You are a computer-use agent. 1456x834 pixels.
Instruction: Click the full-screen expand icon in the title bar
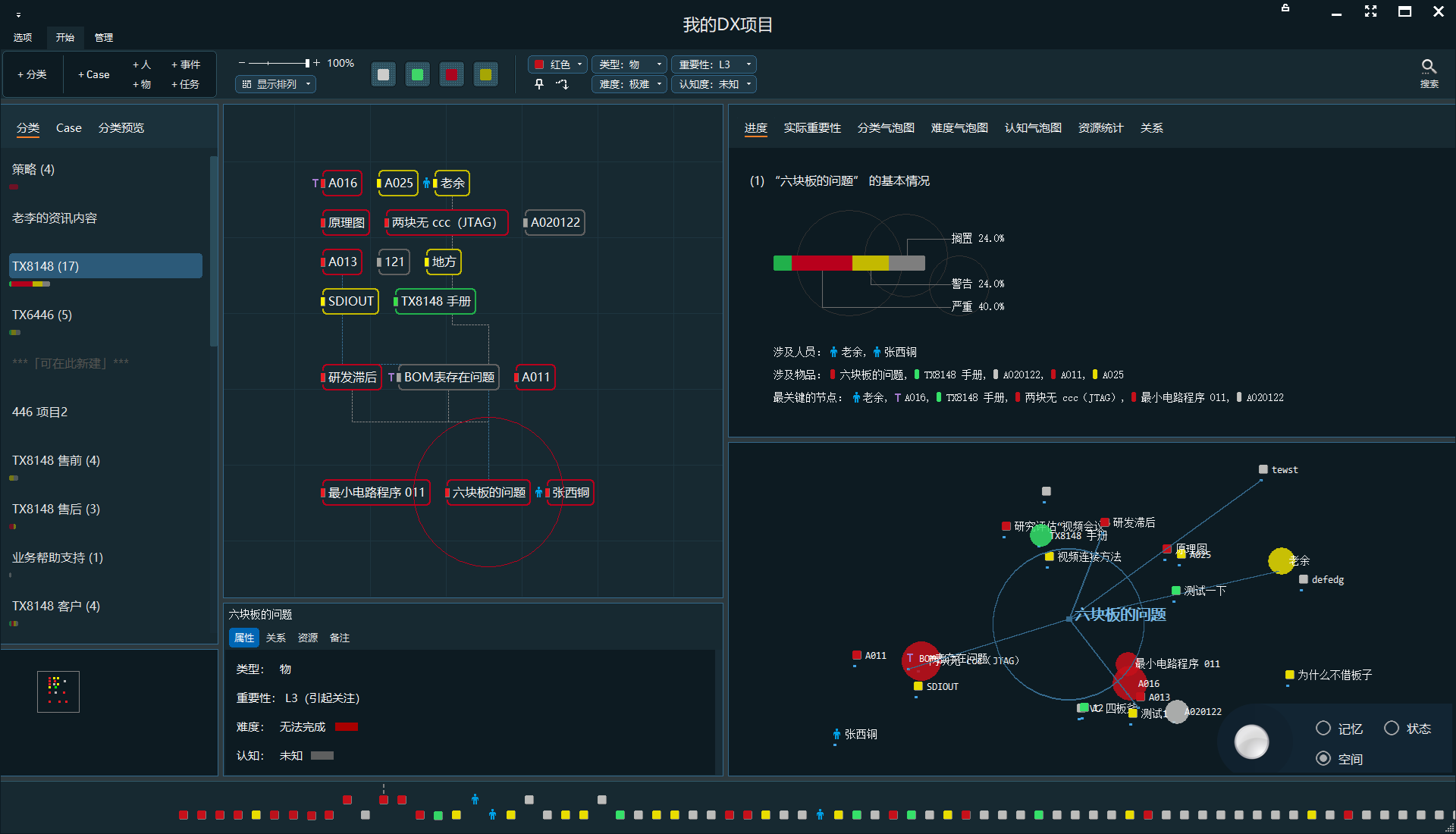tap(1370, 11)
